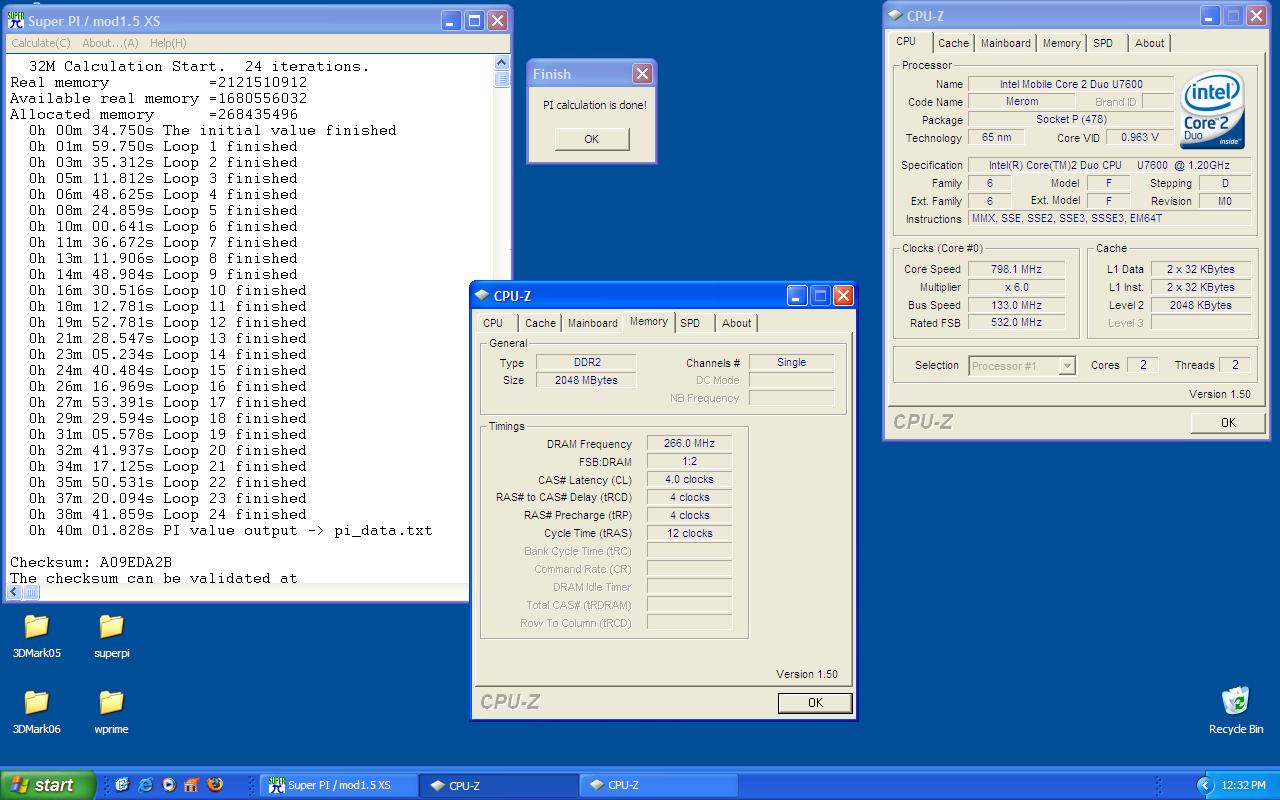Screen dimensions: 1280x800
Task: Launch Firefox from quick launch
Action: pos(214,785)
